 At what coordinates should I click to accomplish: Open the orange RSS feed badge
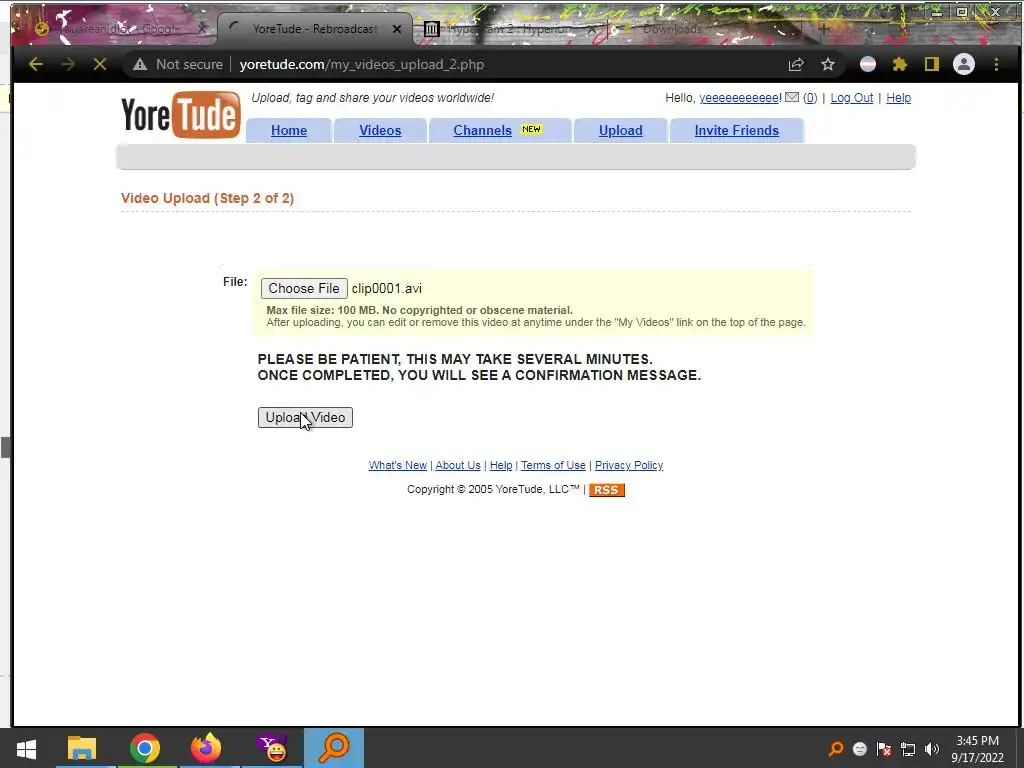point(607,490)
